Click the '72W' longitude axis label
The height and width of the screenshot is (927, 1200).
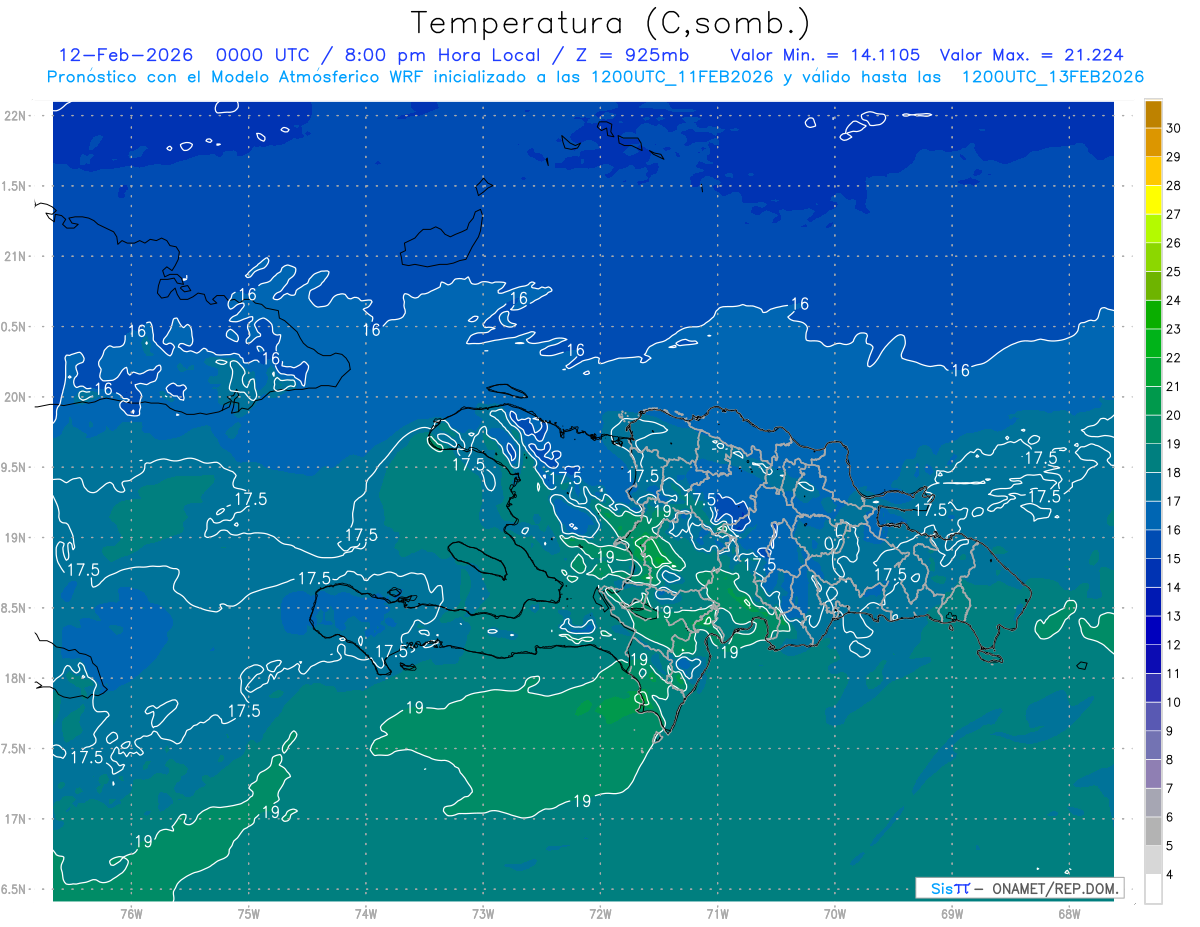600,914
